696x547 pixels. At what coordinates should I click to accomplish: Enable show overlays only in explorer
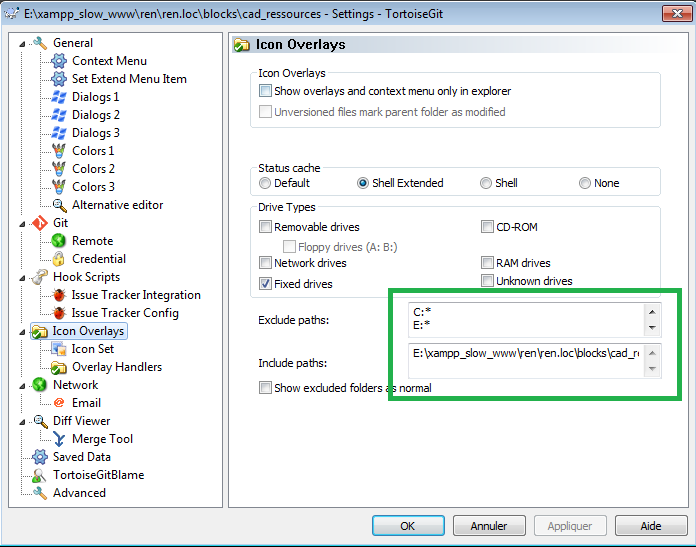coord(265,91)
